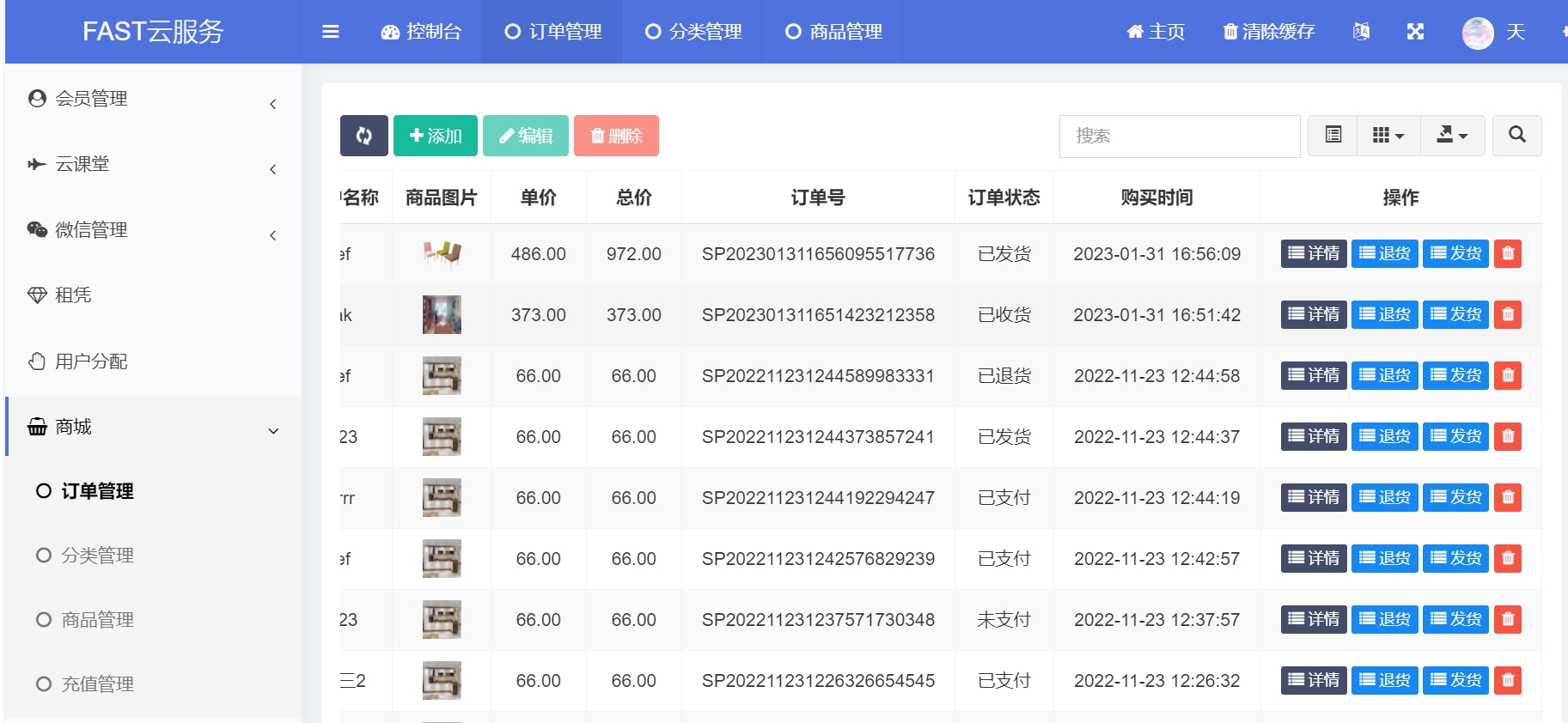
Task: Open chairs thumbnail in the 486.00 row
Action: coord(442,254)
